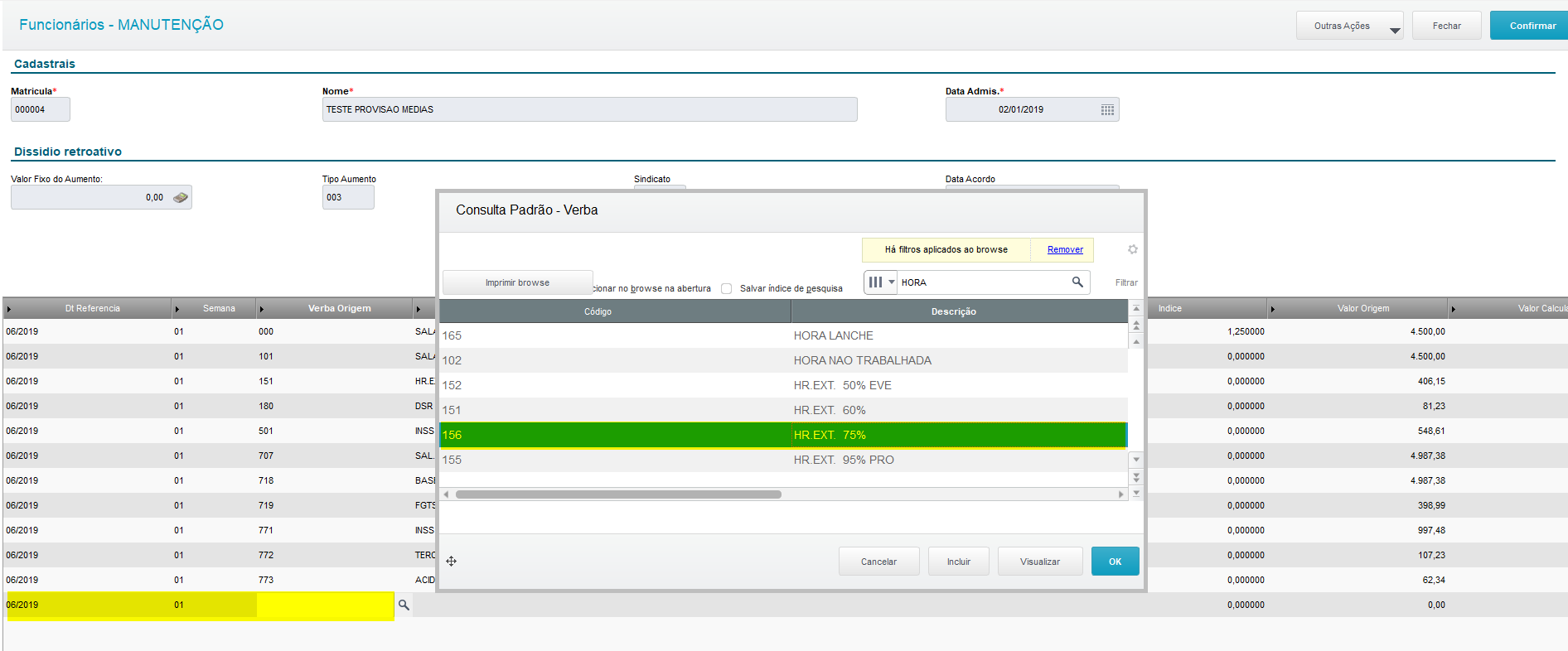Click the Incluir button
The width and height of the screenshot is (1568, 651).
point(959,562)
